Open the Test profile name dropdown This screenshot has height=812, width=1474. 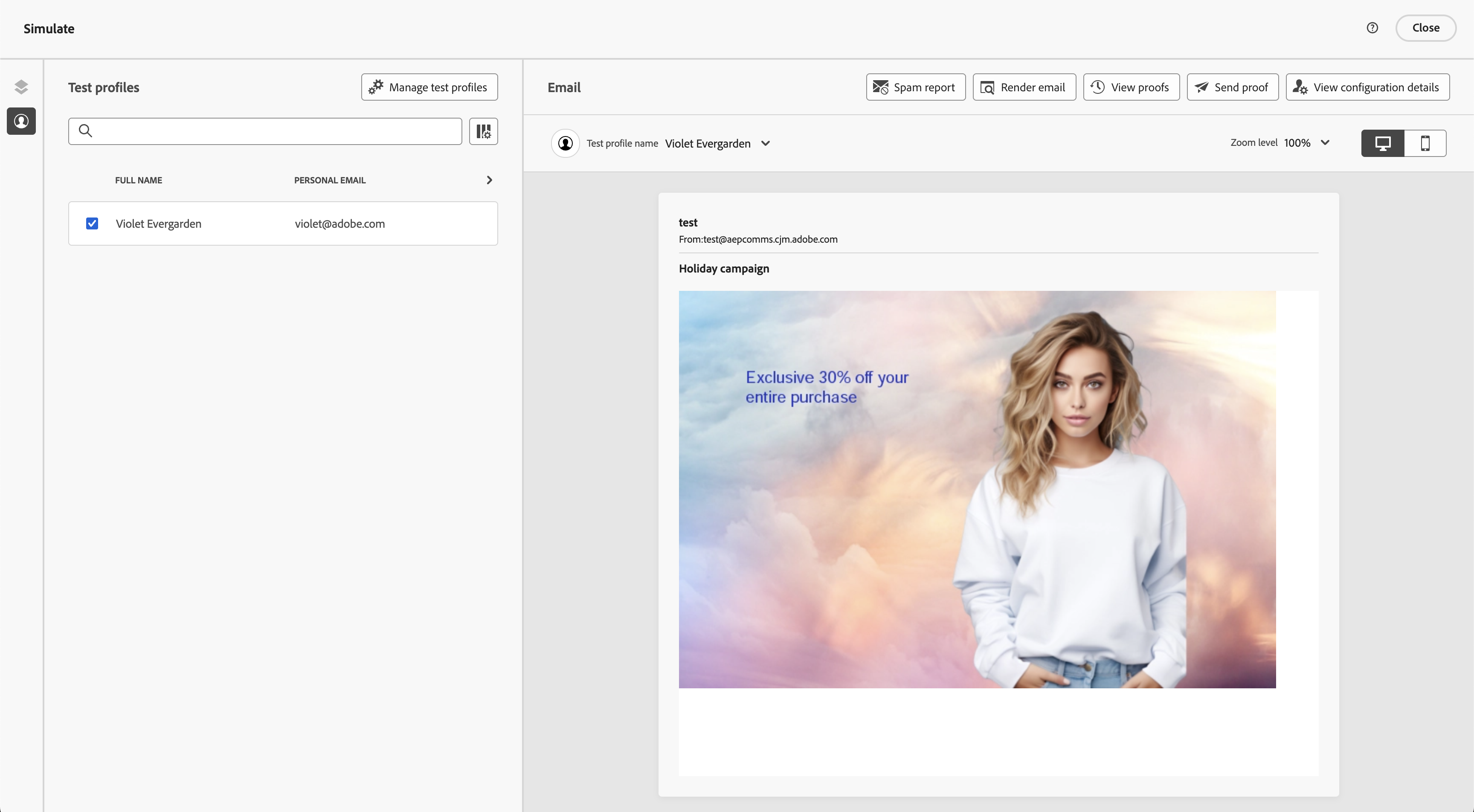click(x=766, y=143)
